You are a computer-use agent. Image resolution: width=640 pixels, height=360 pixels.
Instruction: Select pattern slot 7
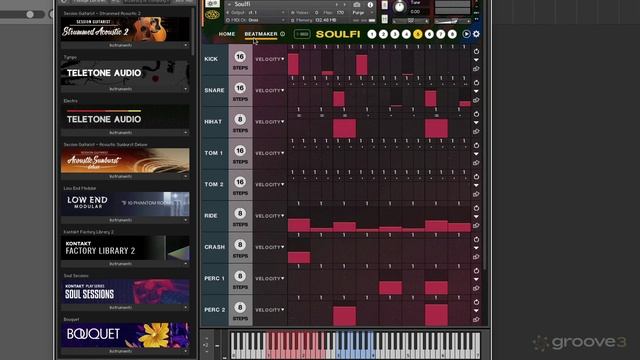point(440,34)
